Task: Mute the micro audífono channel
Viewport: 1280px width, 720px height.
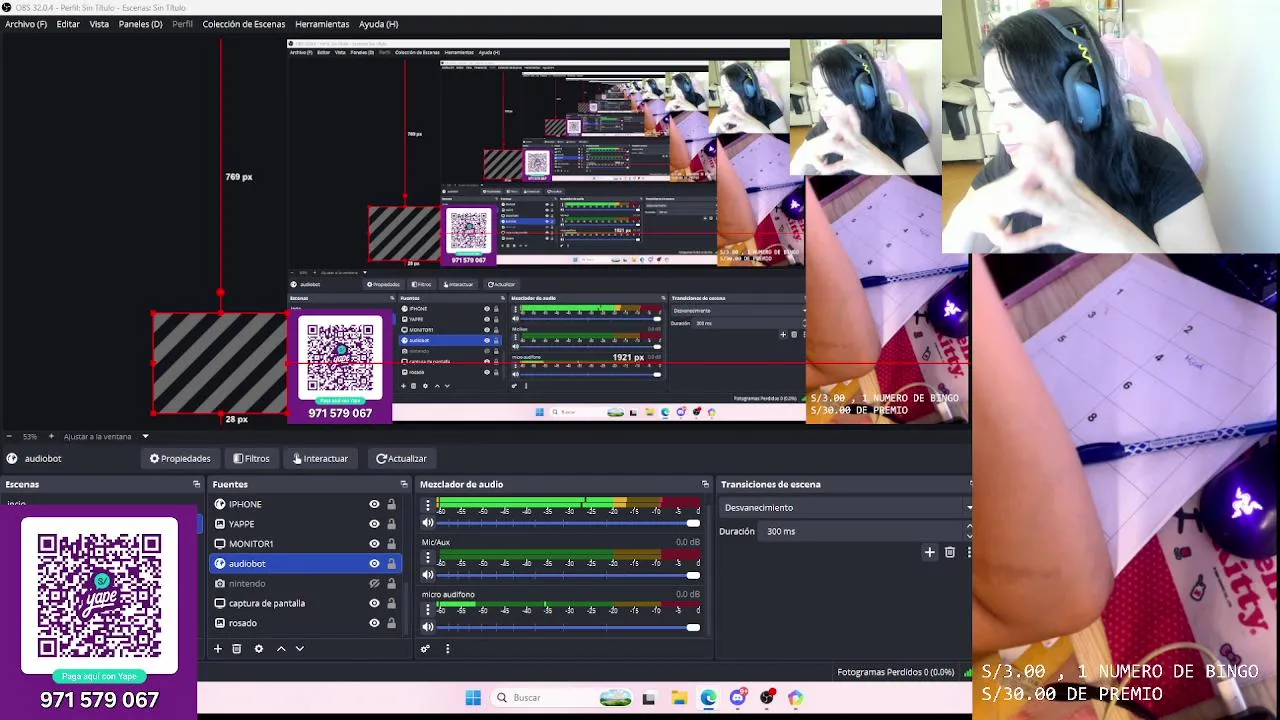Action: 428,627
